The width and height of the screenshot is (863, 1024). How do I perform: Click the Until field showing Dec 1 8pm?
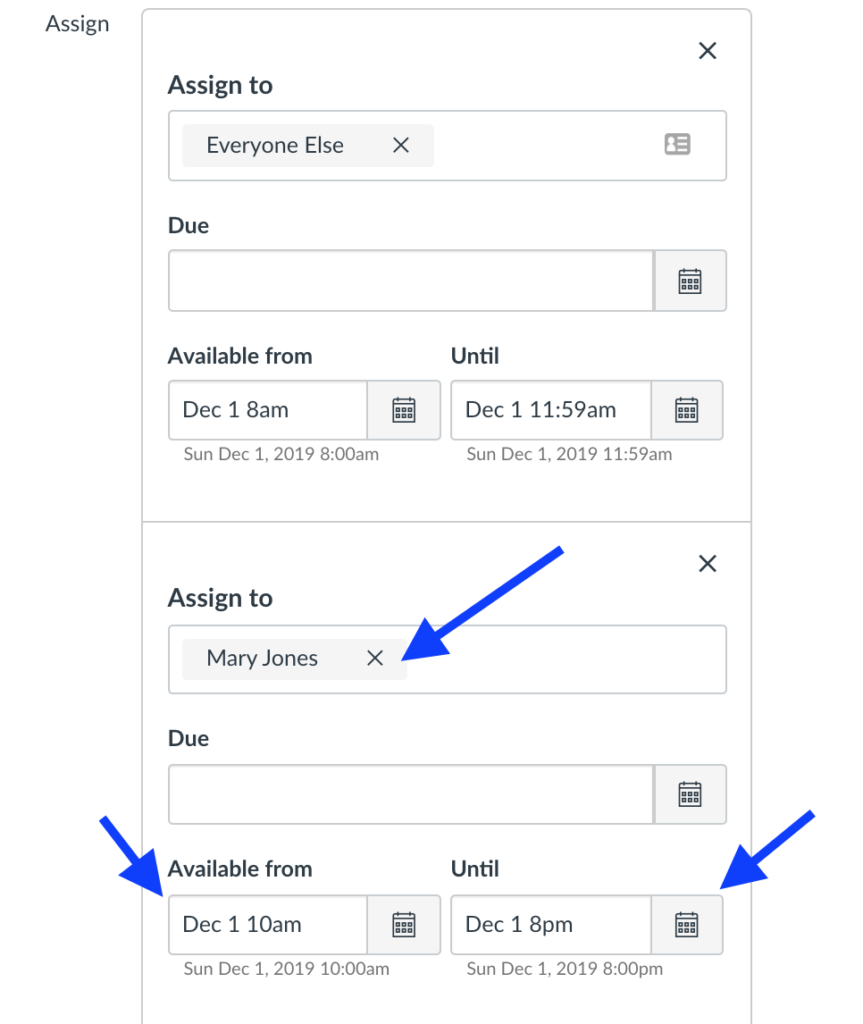(551, 924)
